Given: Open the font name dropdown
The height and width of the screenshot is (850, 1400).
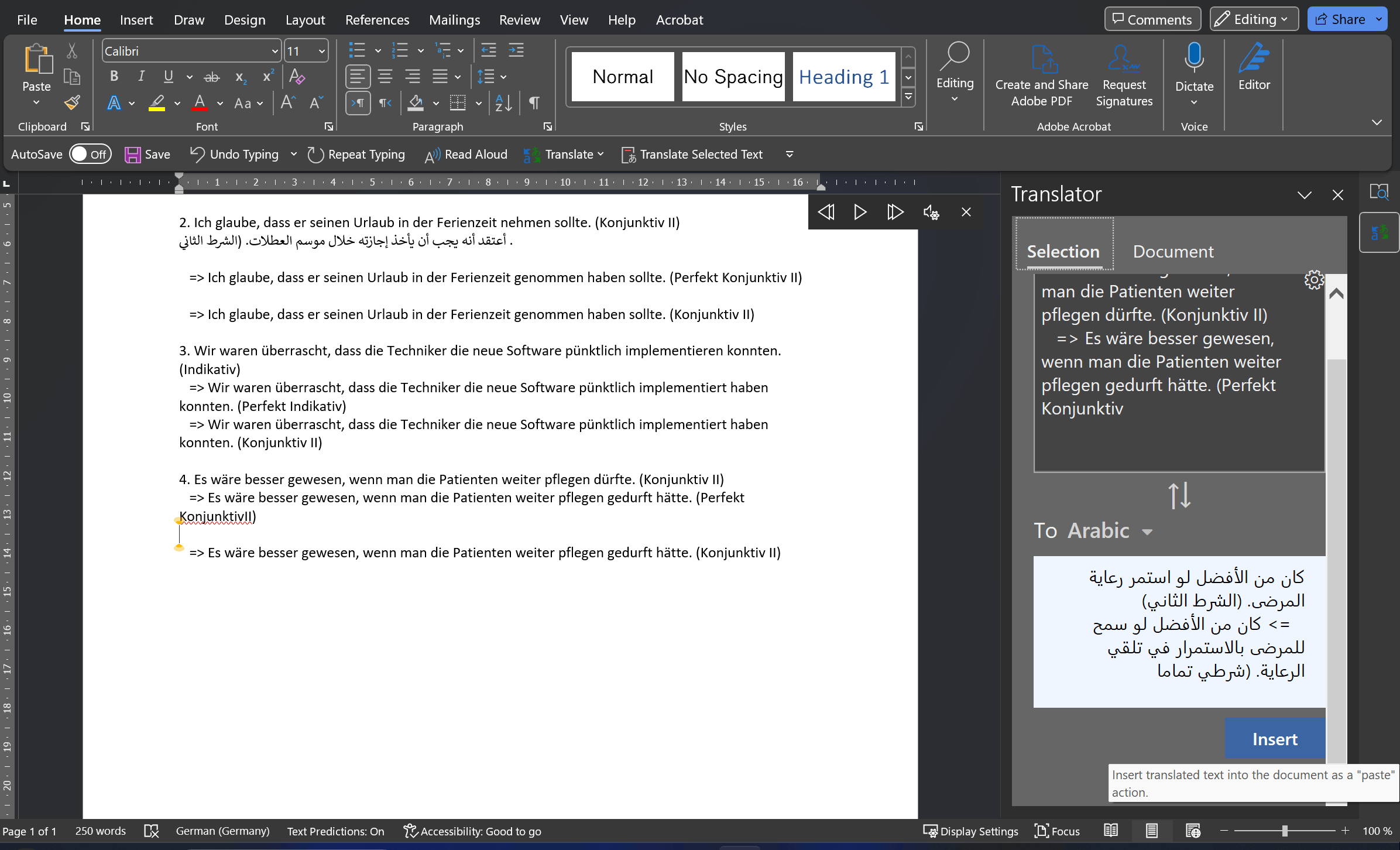Looking at the screenshot, I should coord(274,52).
